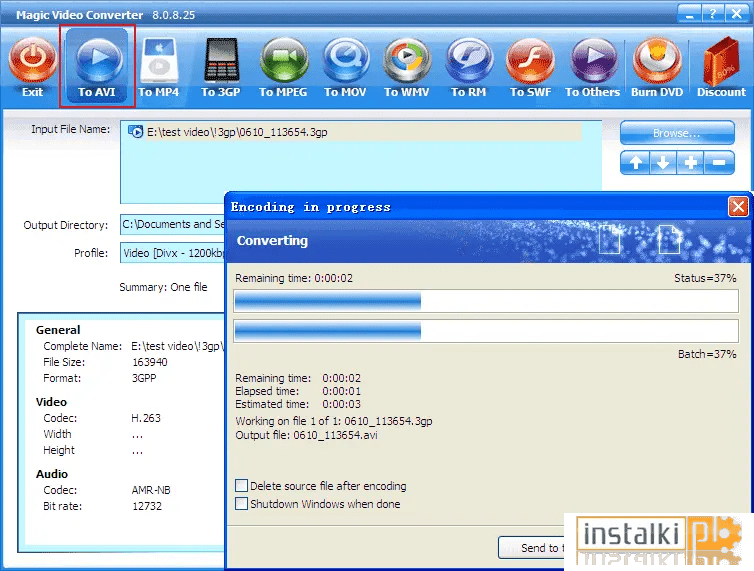Select the To MP4 iPod icon
Viewport: 754px width, 571px height.
tap(159, 61)
